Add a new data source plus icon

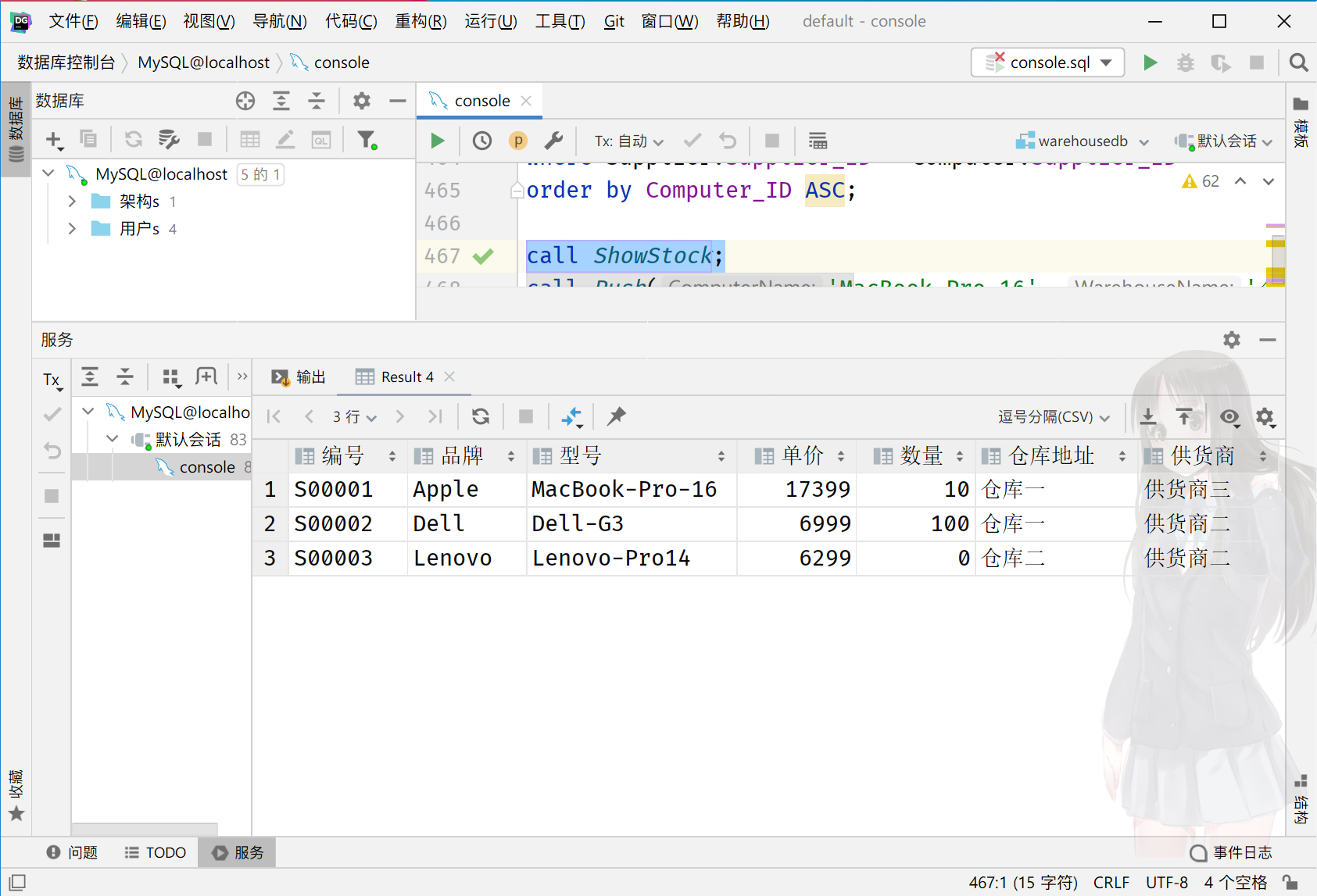(53, 140)
